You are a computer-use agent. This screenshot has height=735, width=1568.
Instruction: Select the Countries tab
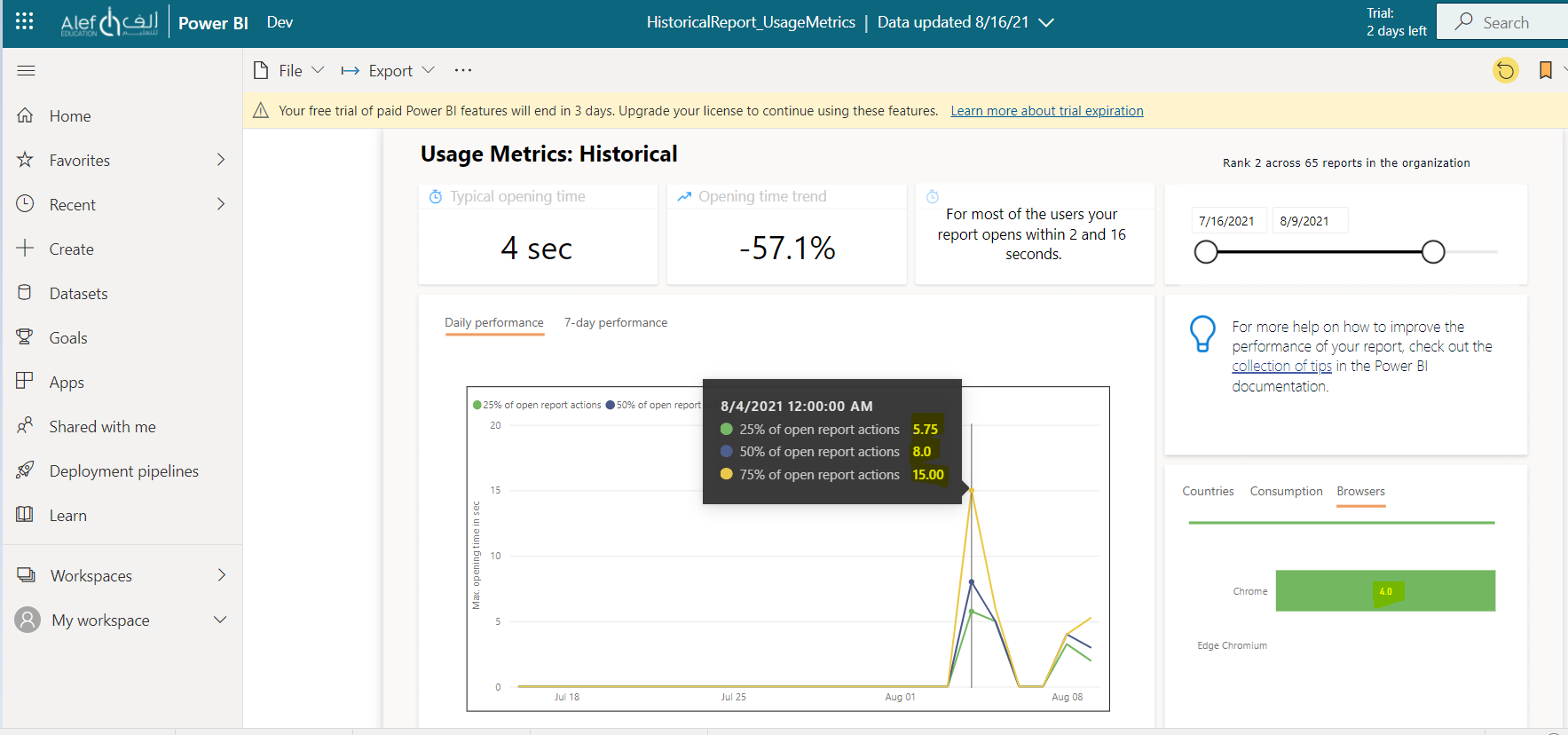click(x=1208, y=491)
